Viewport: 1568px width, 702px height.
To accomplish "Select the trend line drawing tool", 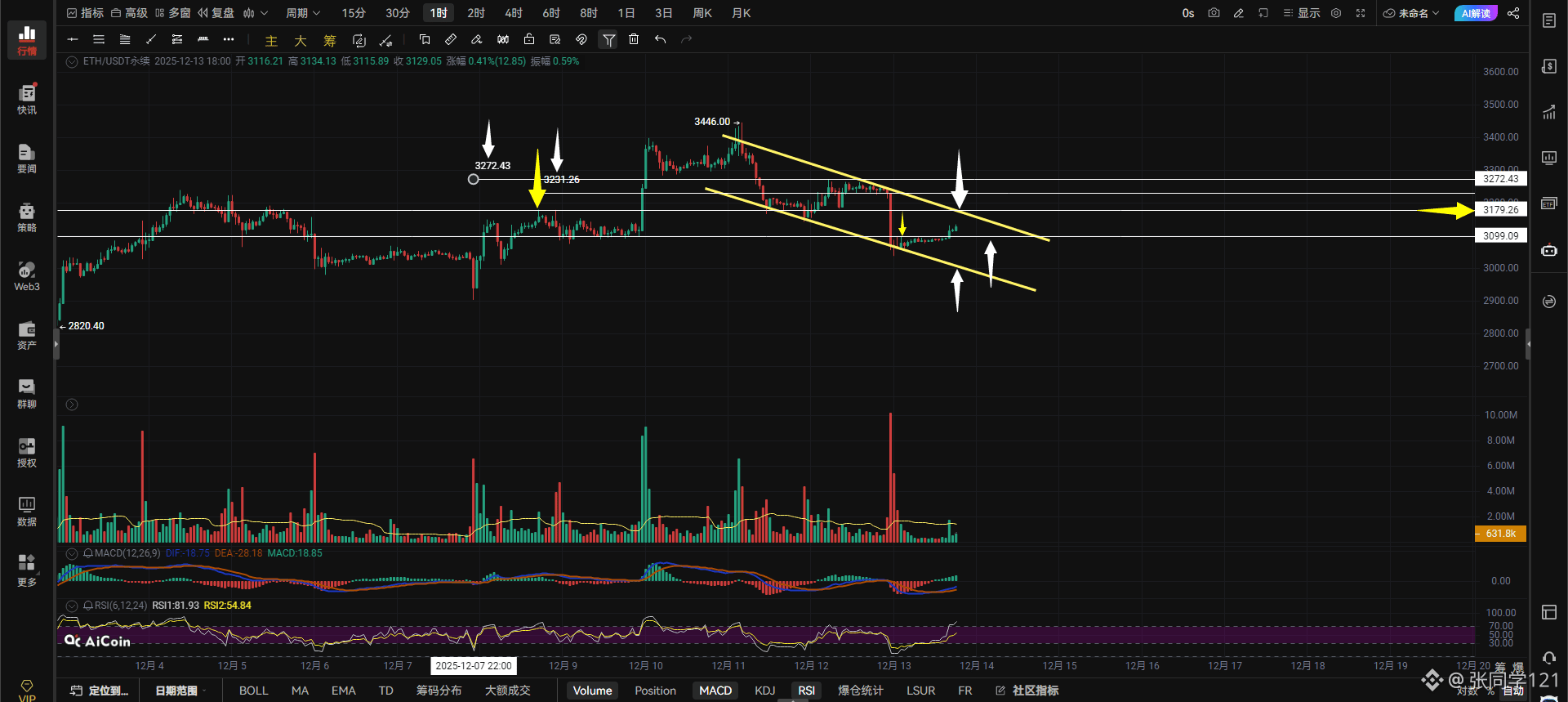I will pos(150,39).
